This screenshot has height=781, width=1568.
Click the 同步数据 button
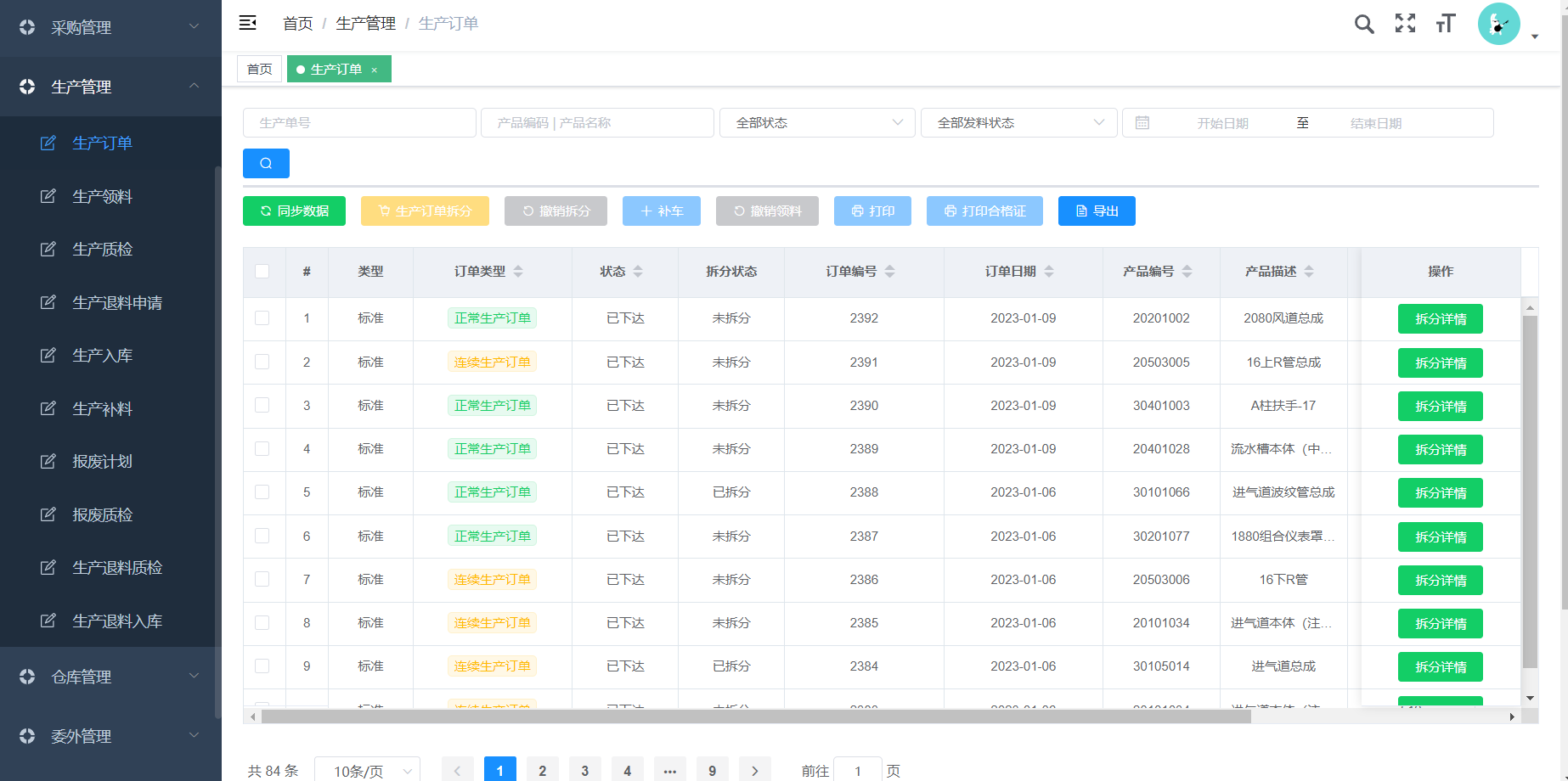[x=294, y=211]
